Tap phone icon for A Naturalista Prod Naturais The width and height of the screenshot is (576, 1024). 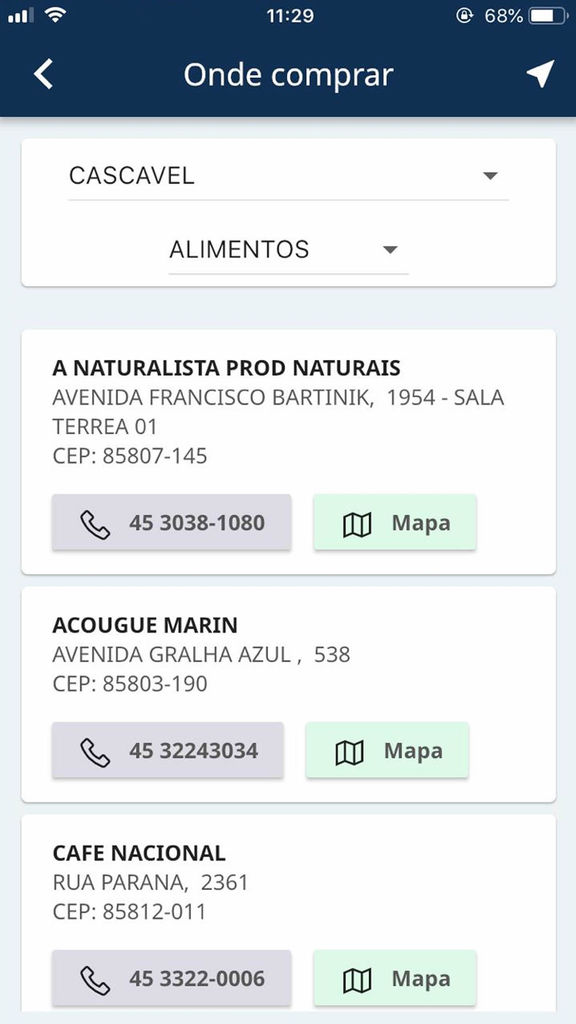click(x=95, y=524)
